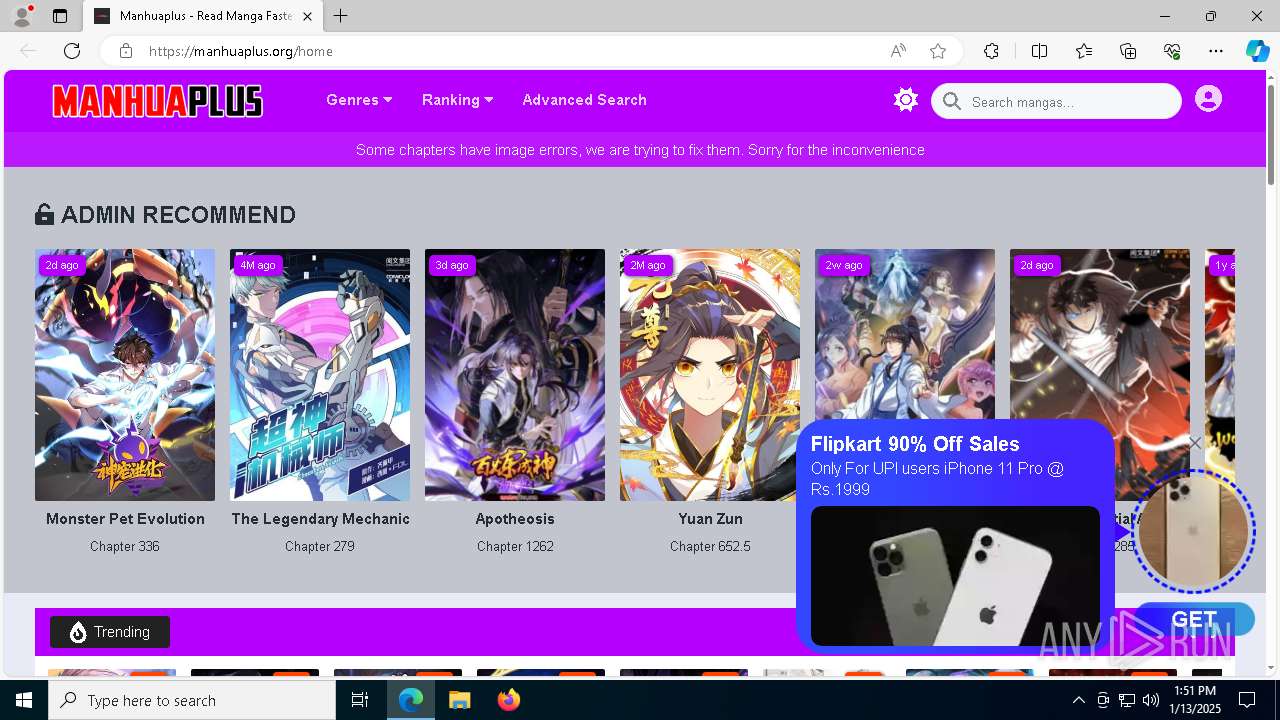The height and width of the screenshot is (720, 1280).
Task: Select the Trending tab
Action: [110, 632]
